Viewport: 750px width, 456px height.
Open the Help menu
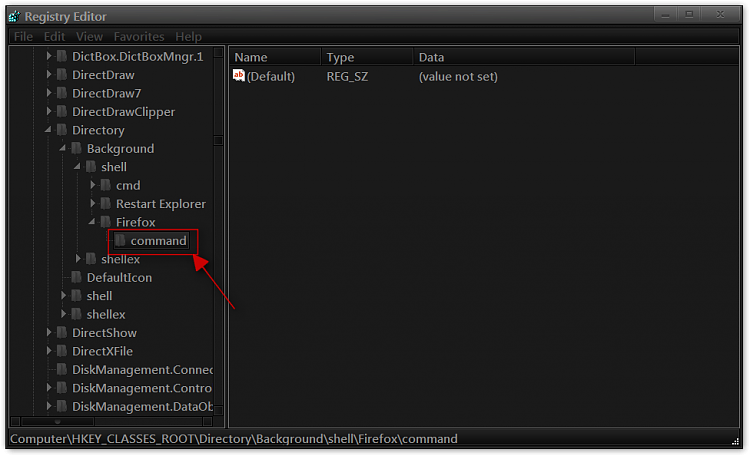[188, 36]
